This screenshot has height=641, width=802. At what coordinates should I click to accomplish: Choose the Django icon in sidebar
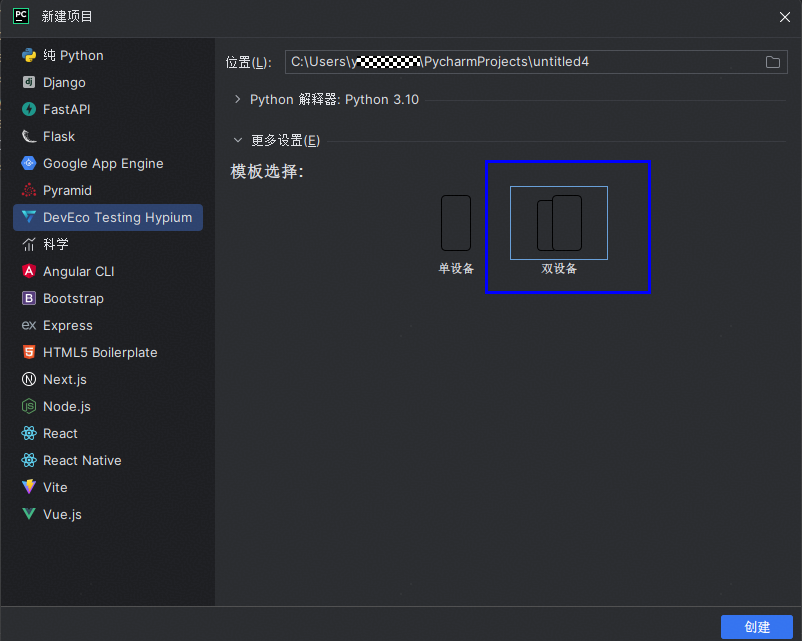click(x=29, y=82)
